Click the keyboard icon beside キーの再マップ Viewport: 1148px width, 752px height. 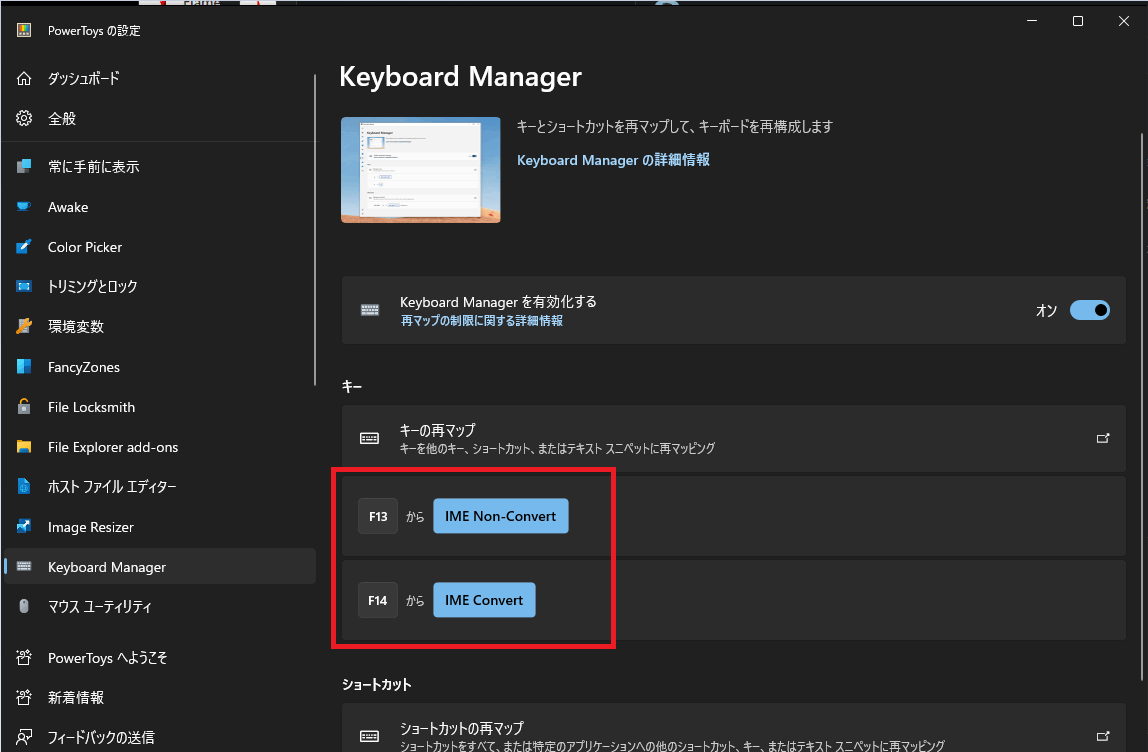pyautogui.click(x=370, y=438)
